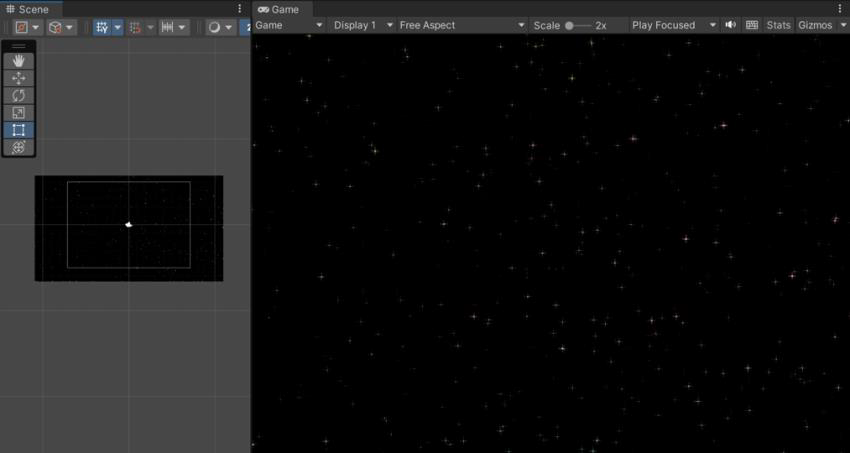Screen dimensions: 850x453
Task: Open the Display 1 dropdown
Action: (362, 25)
